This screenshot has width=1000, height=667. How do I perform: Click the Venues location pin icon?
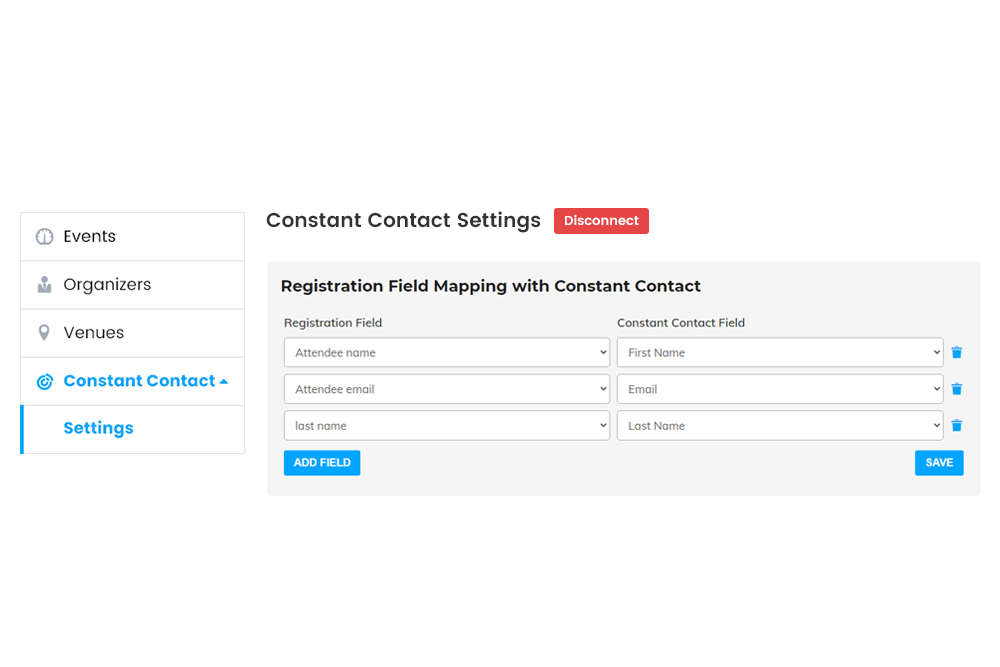point(42,332)
